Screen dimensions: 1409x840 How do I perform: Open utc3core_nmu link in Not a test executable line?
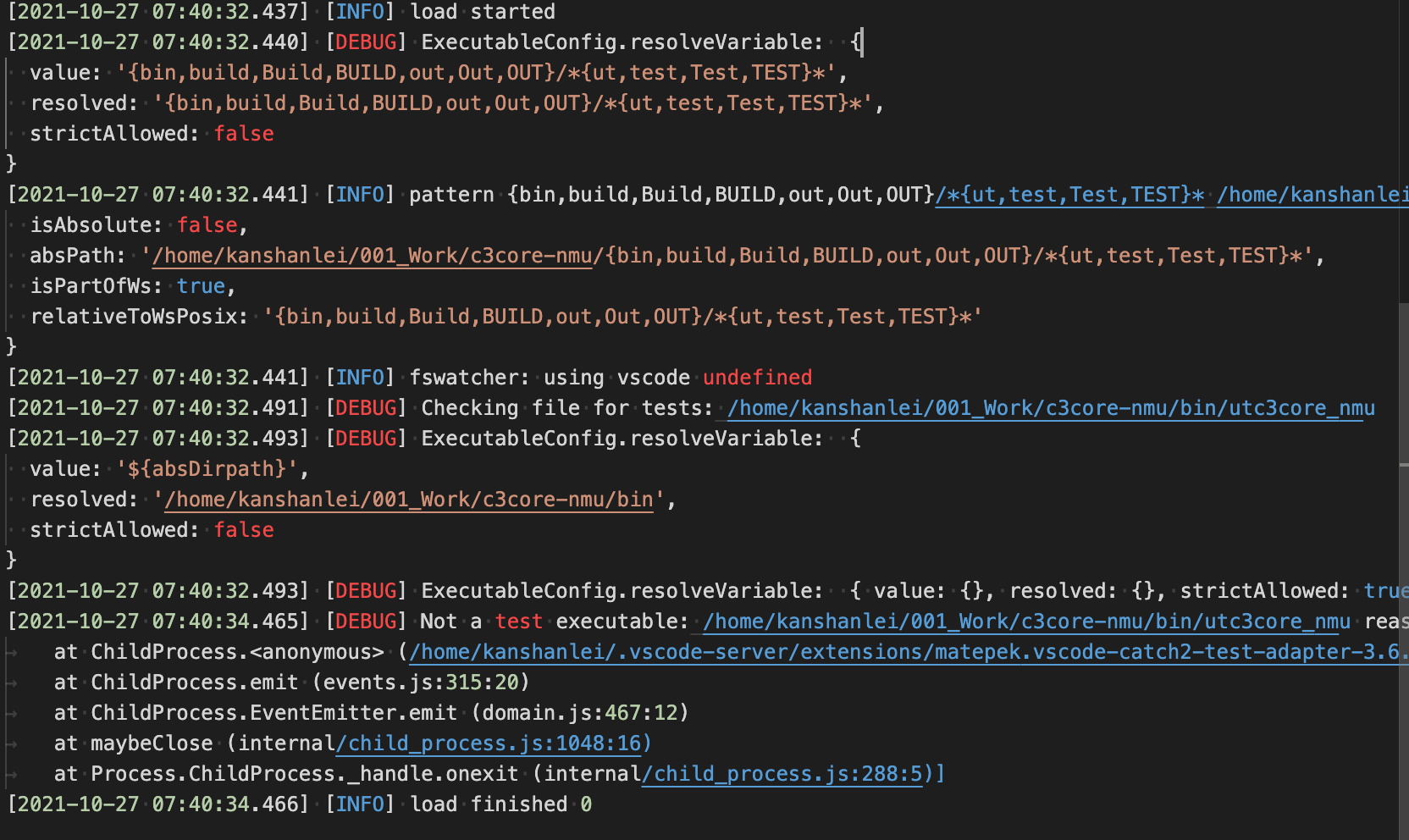[x=1026, y=622]
